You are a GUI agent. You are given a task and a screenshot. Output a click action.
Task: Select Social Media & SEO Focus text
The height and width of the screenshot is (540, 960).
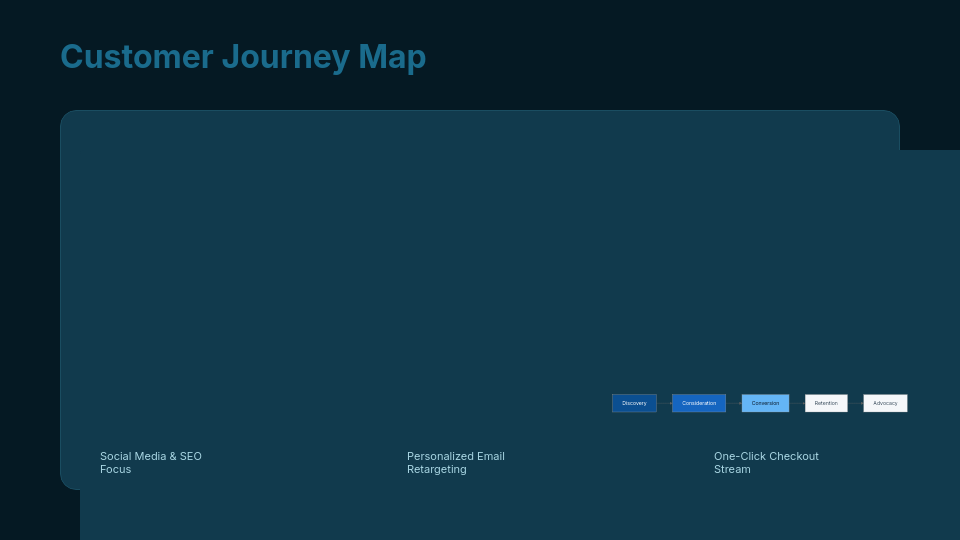click(151, 462)
